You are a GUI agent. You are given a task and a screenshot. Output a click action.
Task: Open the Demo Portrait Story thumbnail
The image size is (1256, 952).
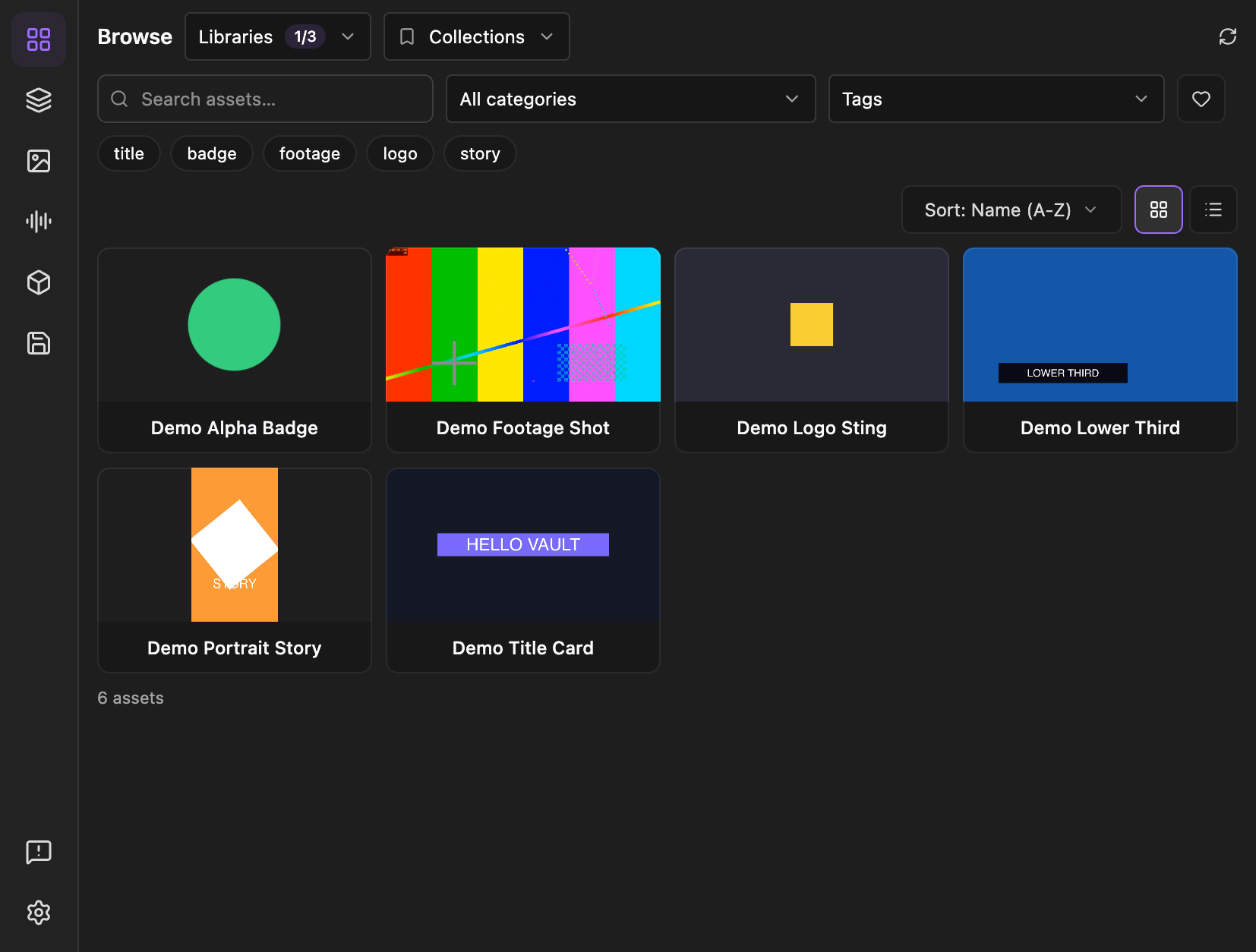(x=235, y=545)
